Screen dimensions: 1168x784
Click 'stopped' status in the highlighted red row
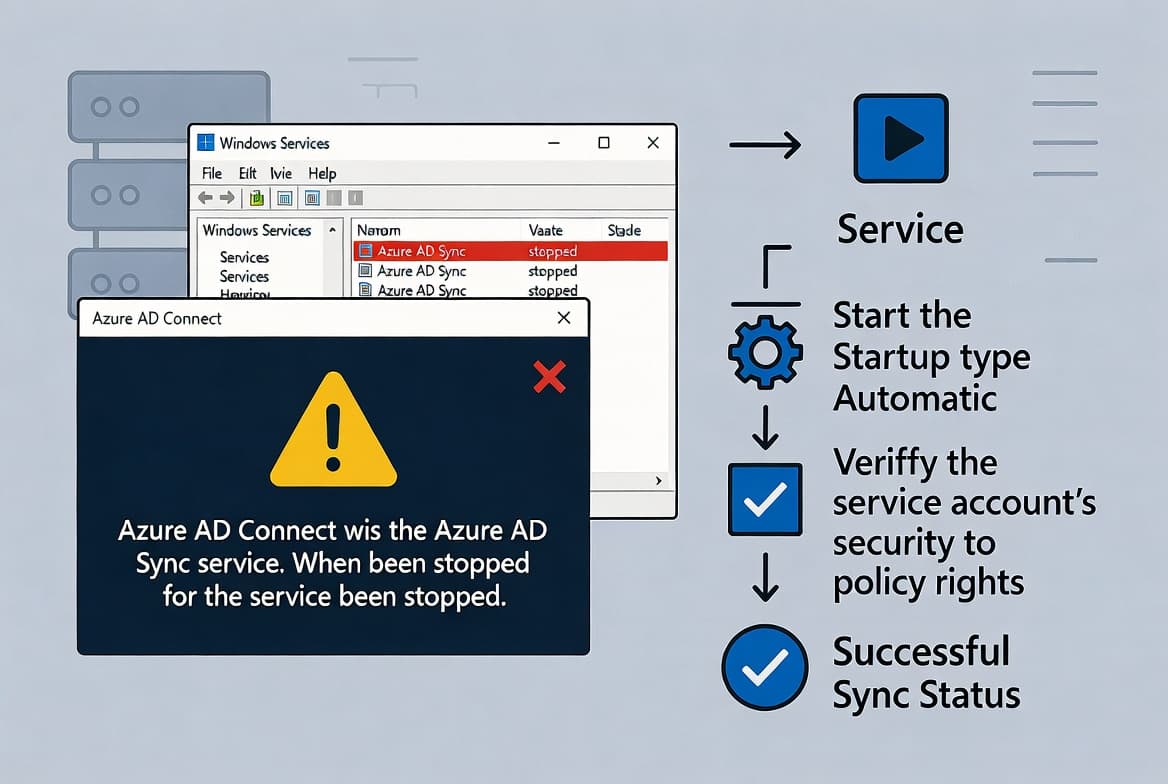[x=553, y=251]
